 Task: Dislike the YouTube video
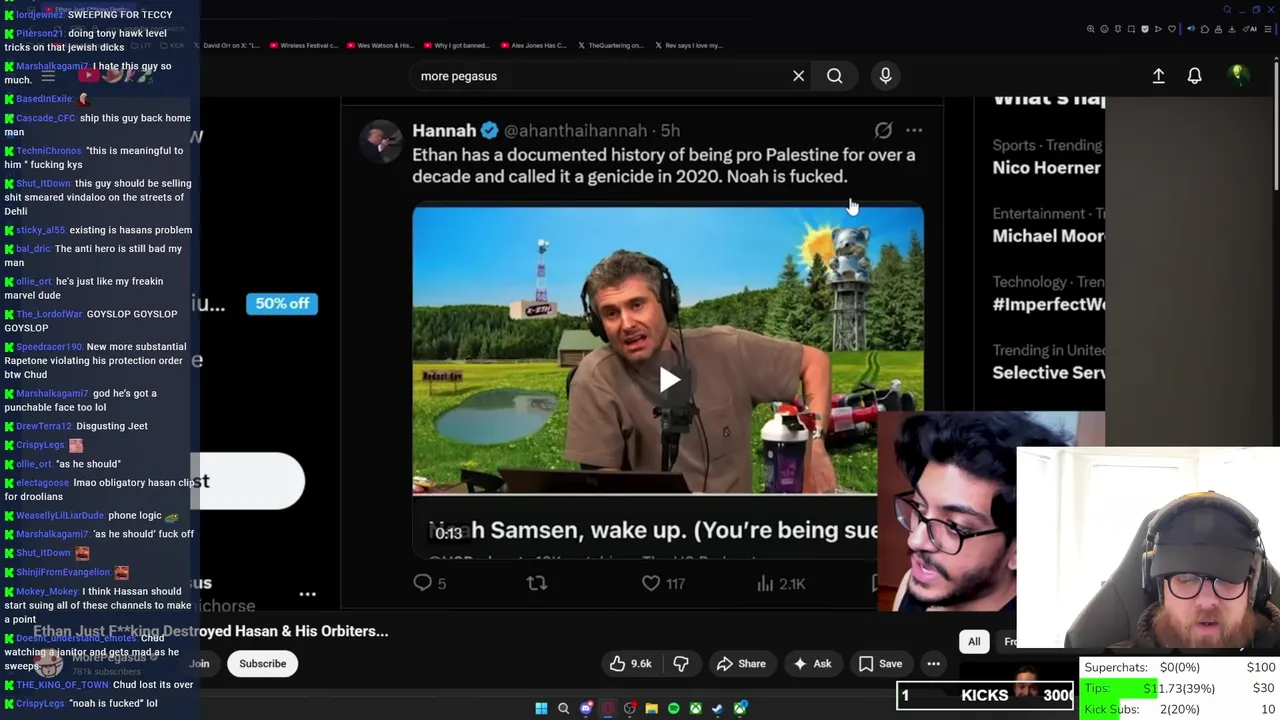[x=681, y=663]
